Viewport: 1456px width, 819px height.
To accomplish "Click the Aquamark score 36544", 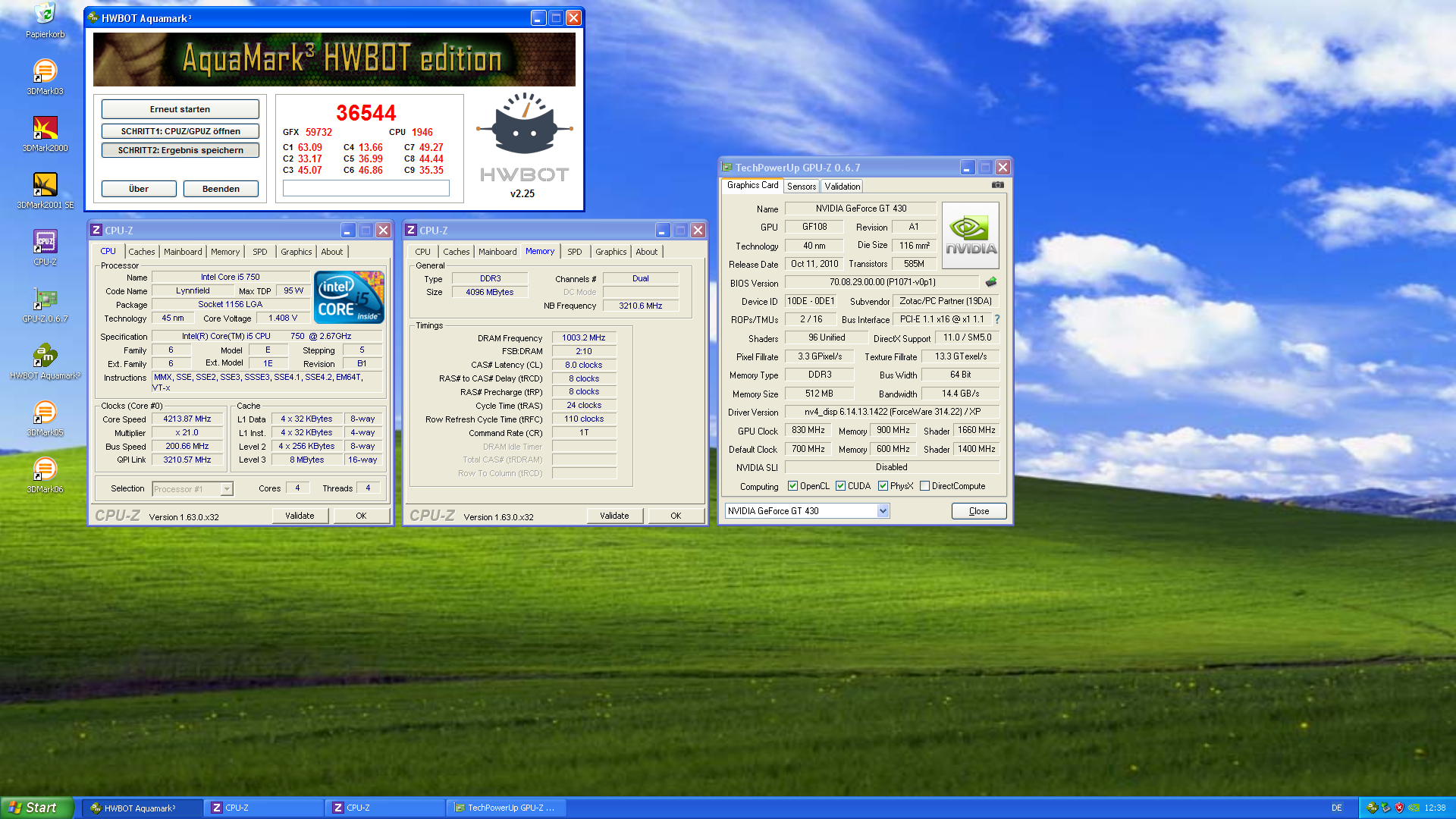I will click(x=366, y=113).
